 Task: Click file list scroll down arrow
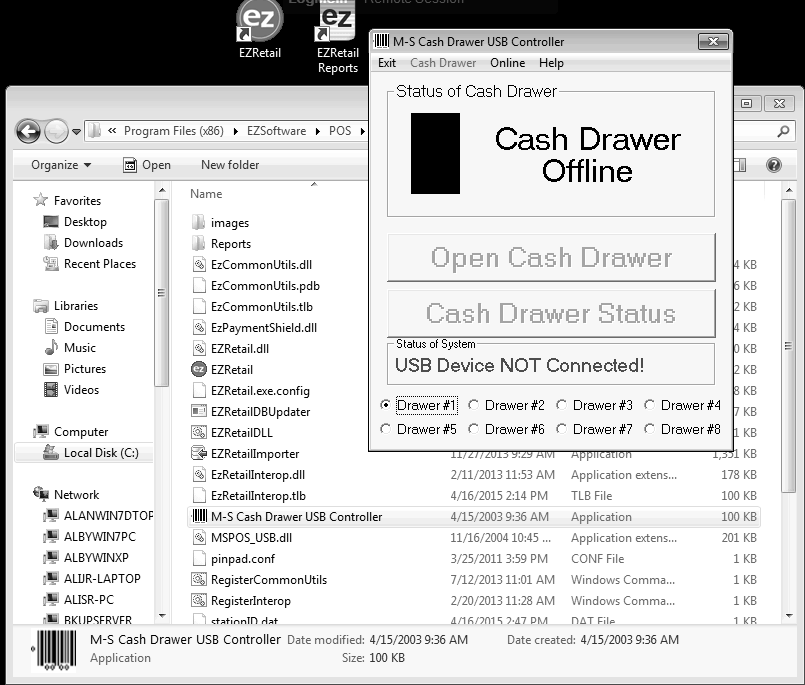point(789,615)
